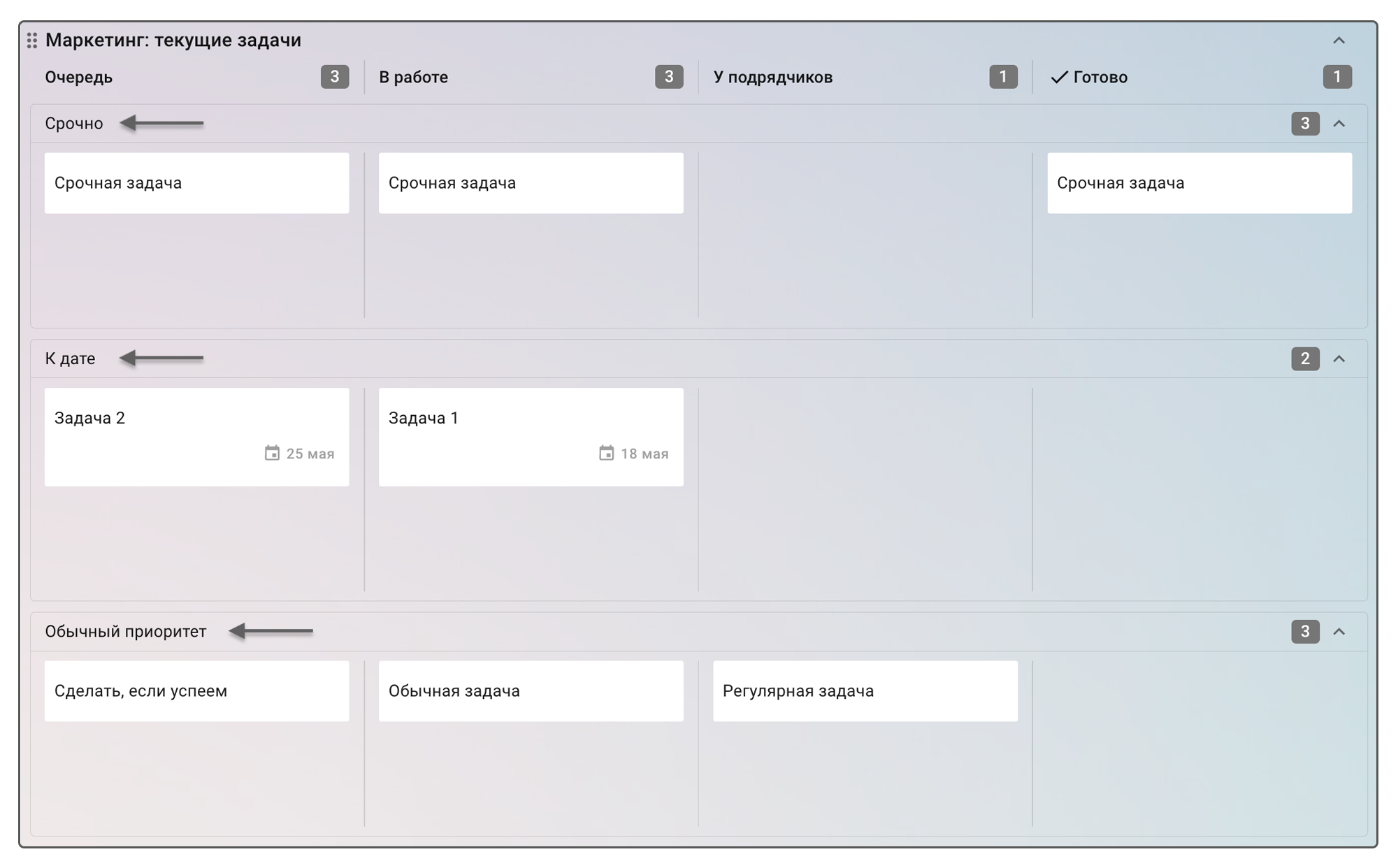Collapse the Маркетинг board panel
The width and height of the screenshot is (1398, 868).
pyautogui.click(x=1339, y=41)
